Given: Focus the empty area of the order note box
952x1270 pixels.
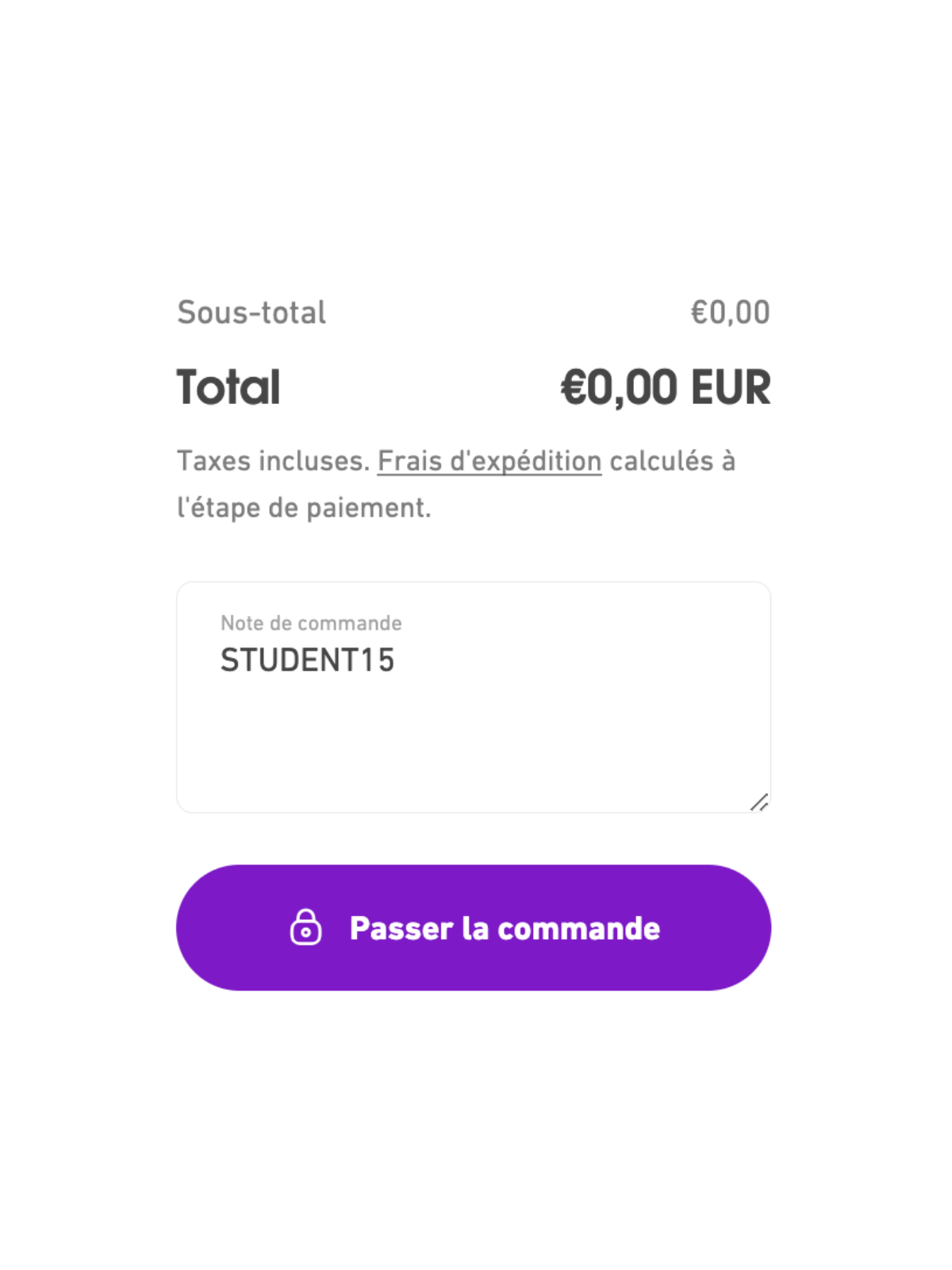Looking at the screenshot, I should 476,738.
